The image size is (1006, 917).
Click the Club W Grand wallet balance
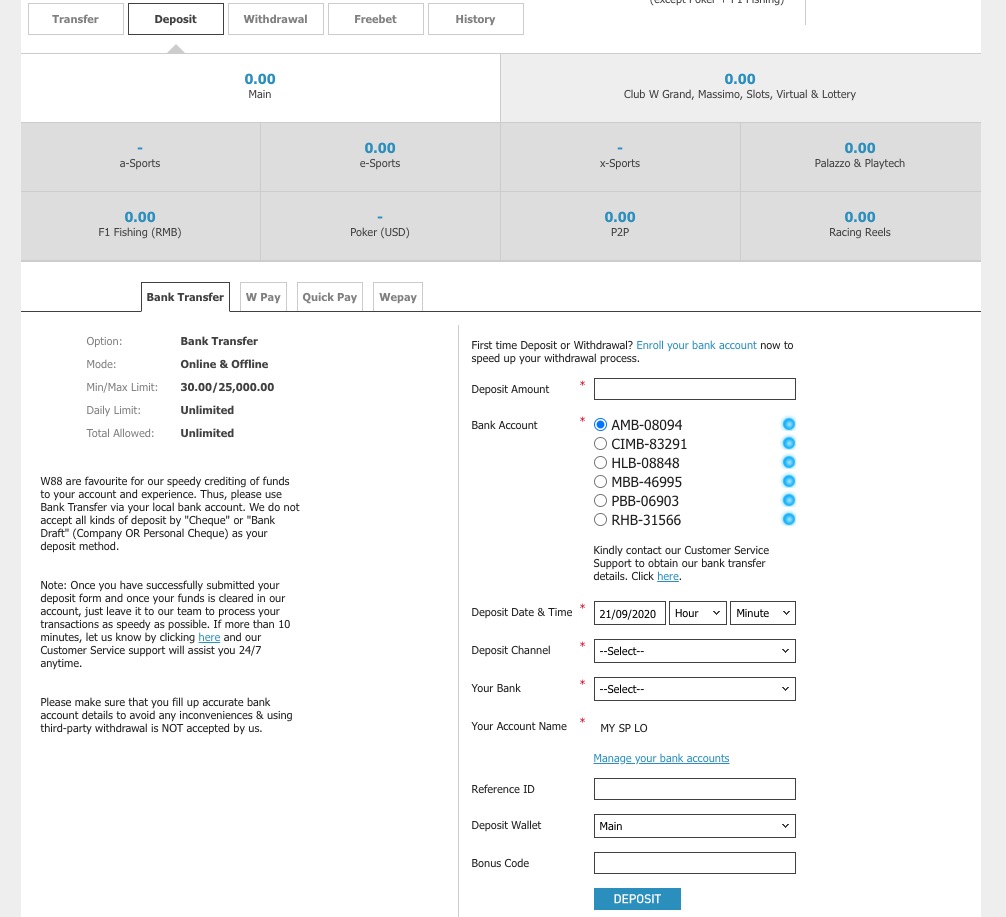pyautogui.click(x=740, y=79)
